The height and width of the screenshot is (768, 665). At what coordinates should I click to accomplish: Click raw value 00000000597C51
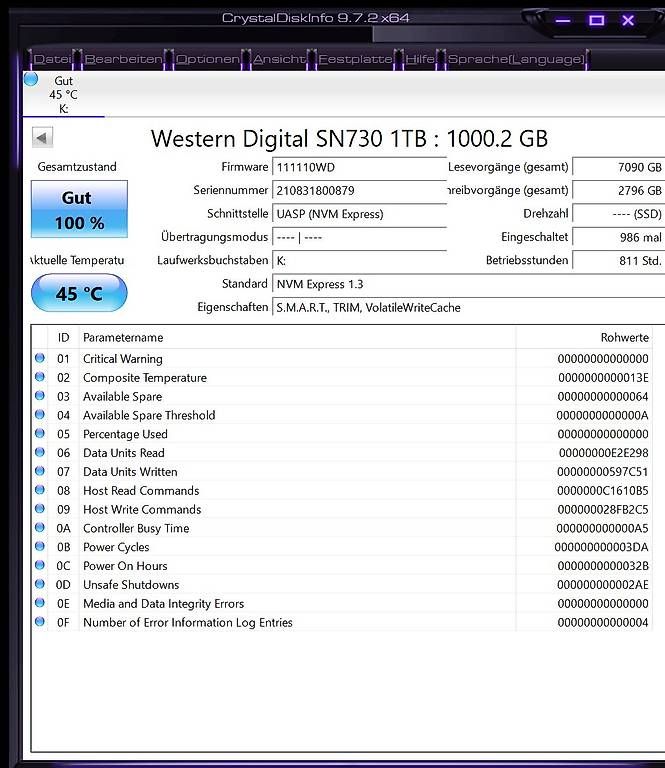603,472
